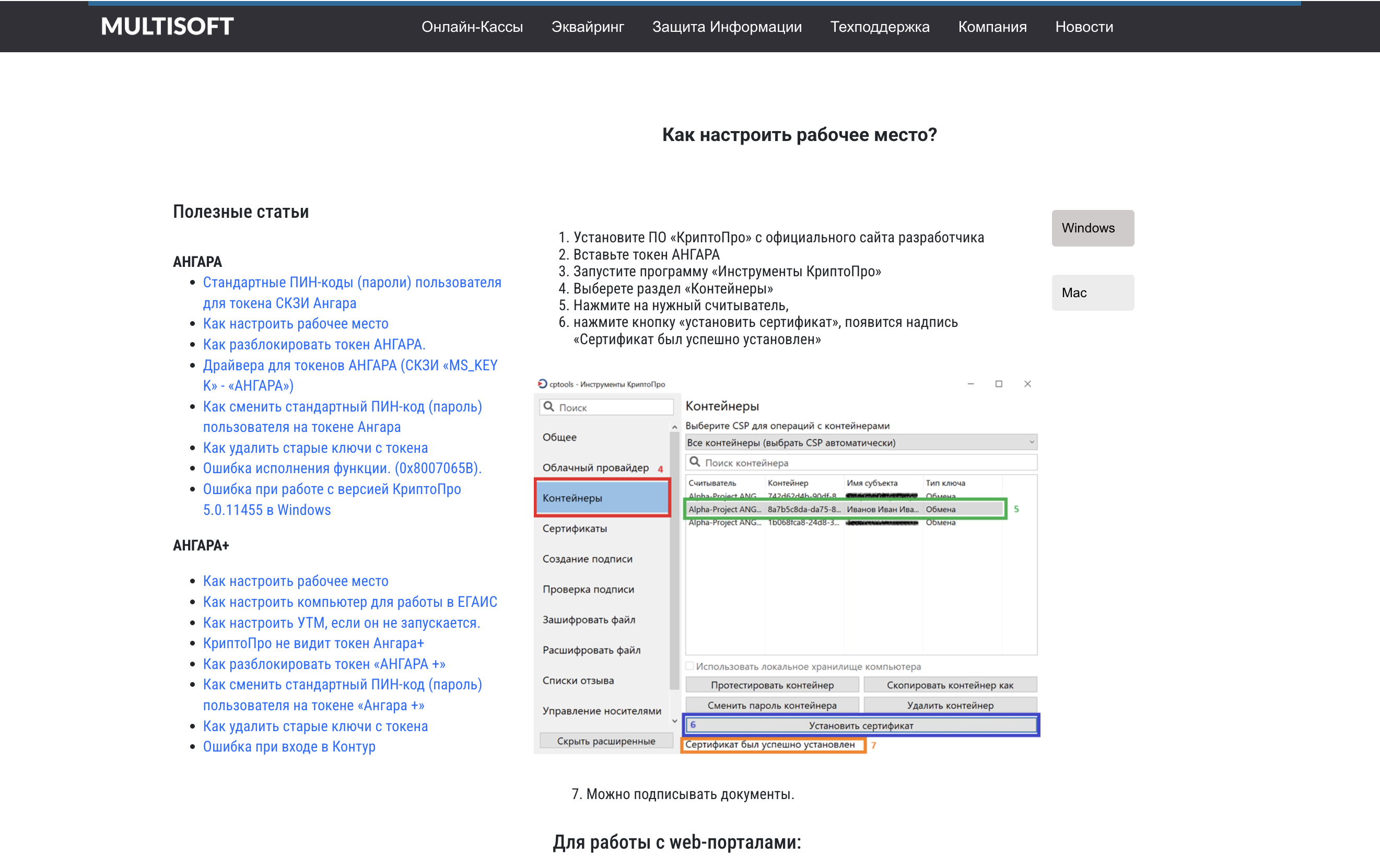Select Управление носителями in cptools sidebar

(x=602, y=710)
